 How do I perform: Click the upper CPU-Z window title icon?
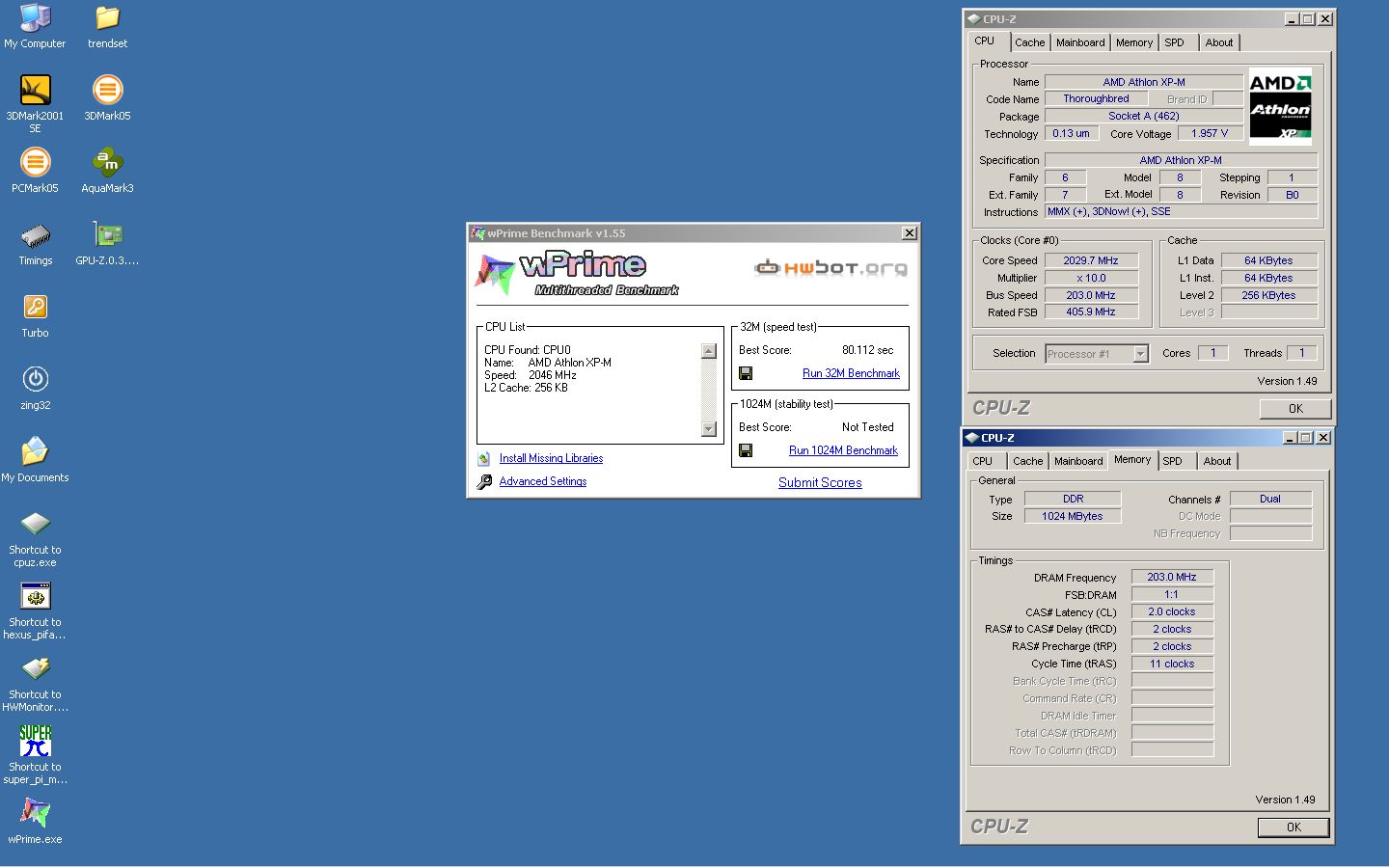[973, 19]
